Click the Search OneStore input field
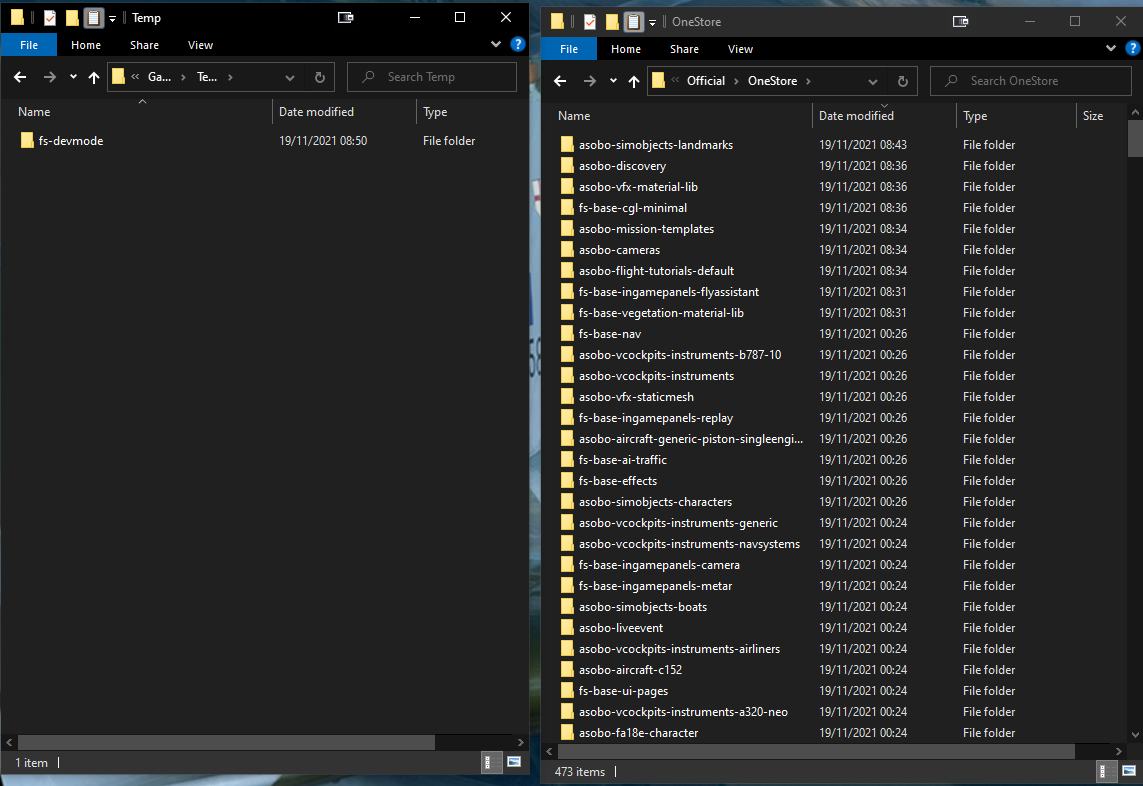This screenshot has width=1143, height=786. coord(1030,80)
